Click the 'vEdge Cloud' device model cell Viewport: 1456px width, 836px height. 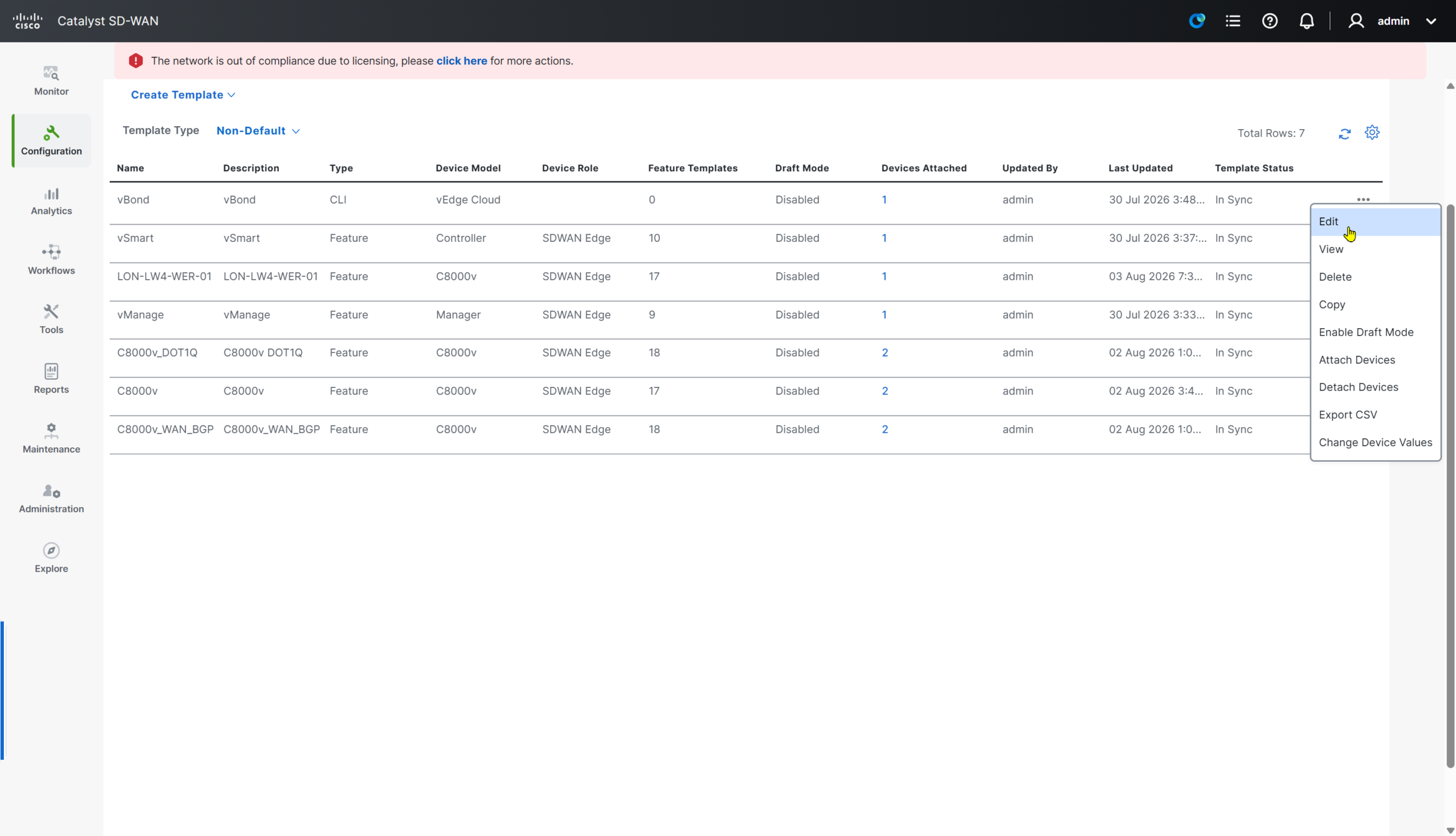[x=468, y=200]
